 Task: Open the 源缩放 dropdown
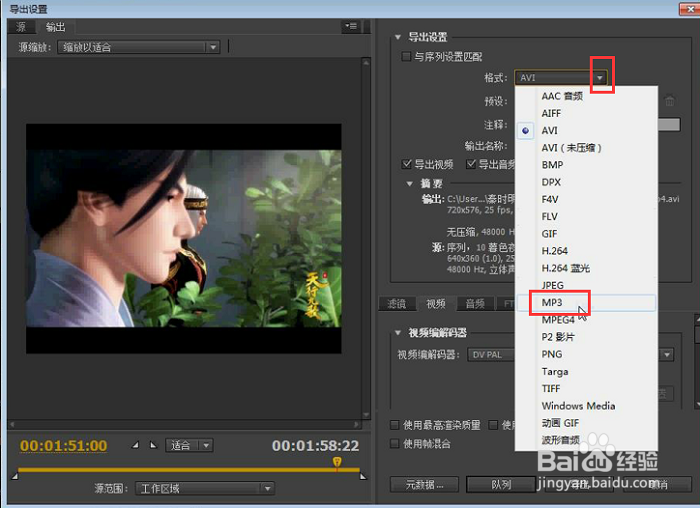(x=138, y=47)
